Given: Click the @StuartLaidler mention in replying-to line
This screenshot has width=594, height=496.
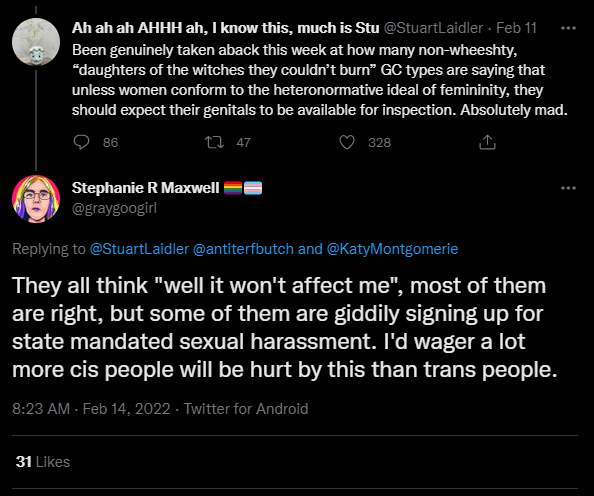Looking at the screenshot, I should 139,249.
